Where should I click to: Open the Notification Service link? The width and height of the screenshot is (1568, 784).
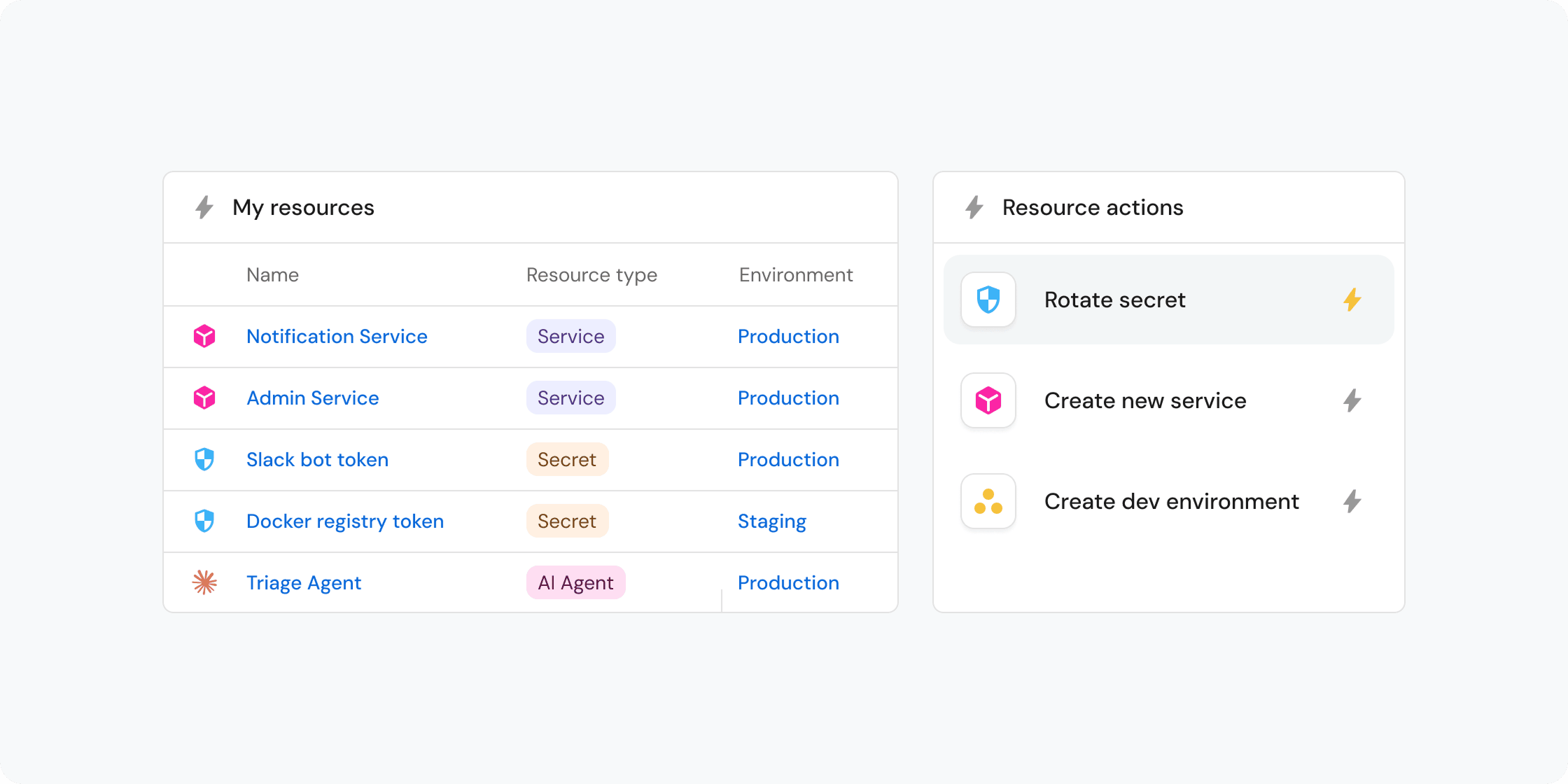[337, 337]
